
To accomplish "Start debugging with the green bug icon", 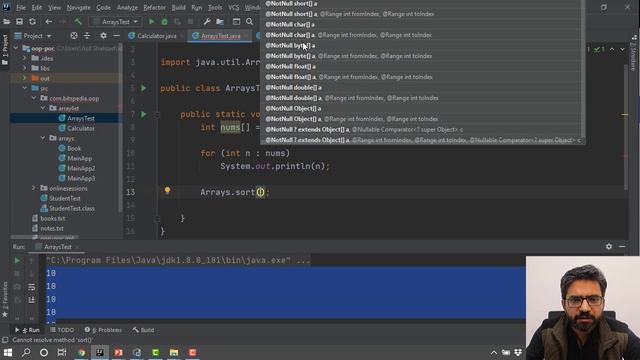I will click(x=164, y=22).
